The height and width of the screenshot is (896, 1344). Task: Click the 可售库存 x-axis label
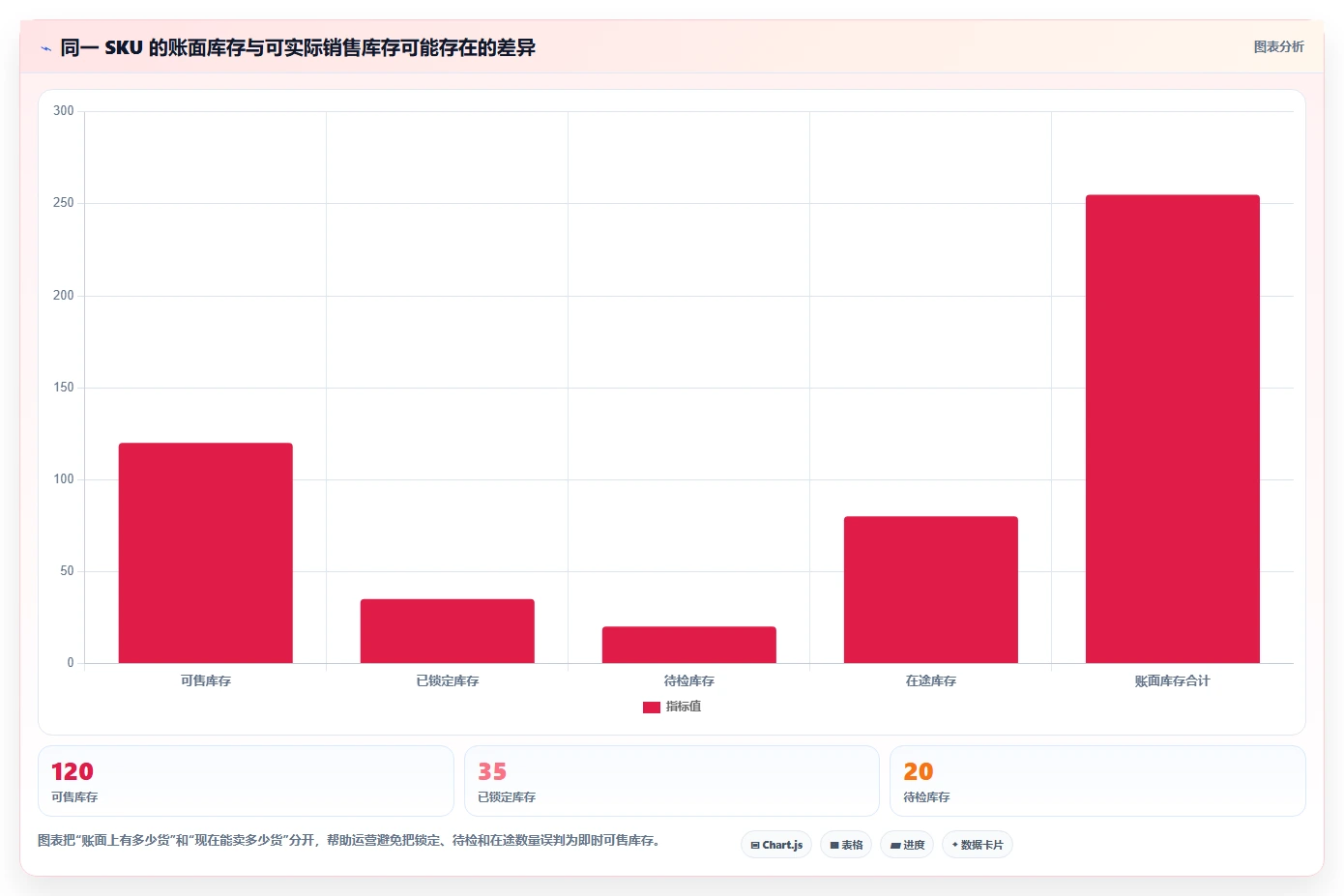click(206, 681)
